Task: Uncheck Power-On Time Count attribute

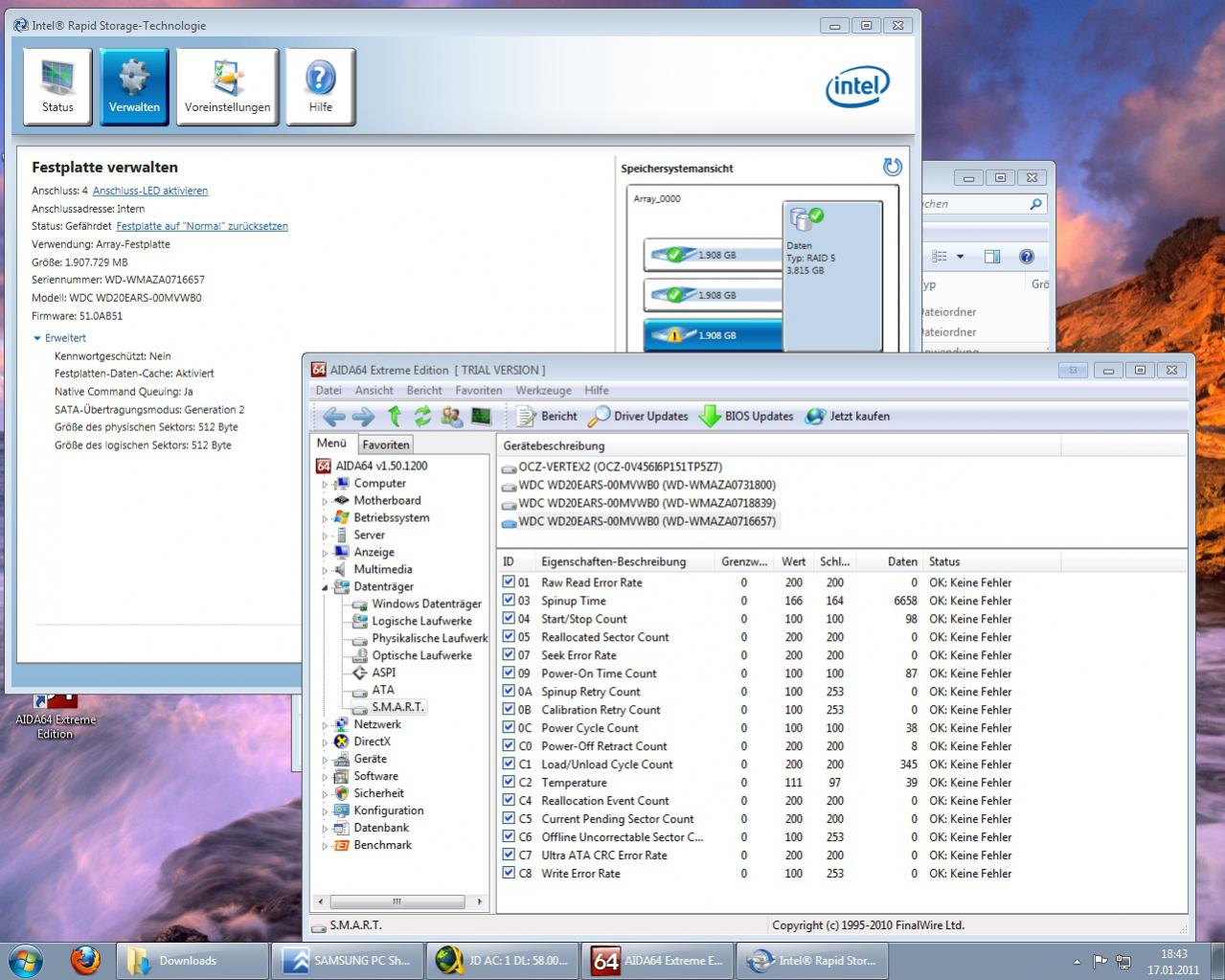Action: pos(509,672)
